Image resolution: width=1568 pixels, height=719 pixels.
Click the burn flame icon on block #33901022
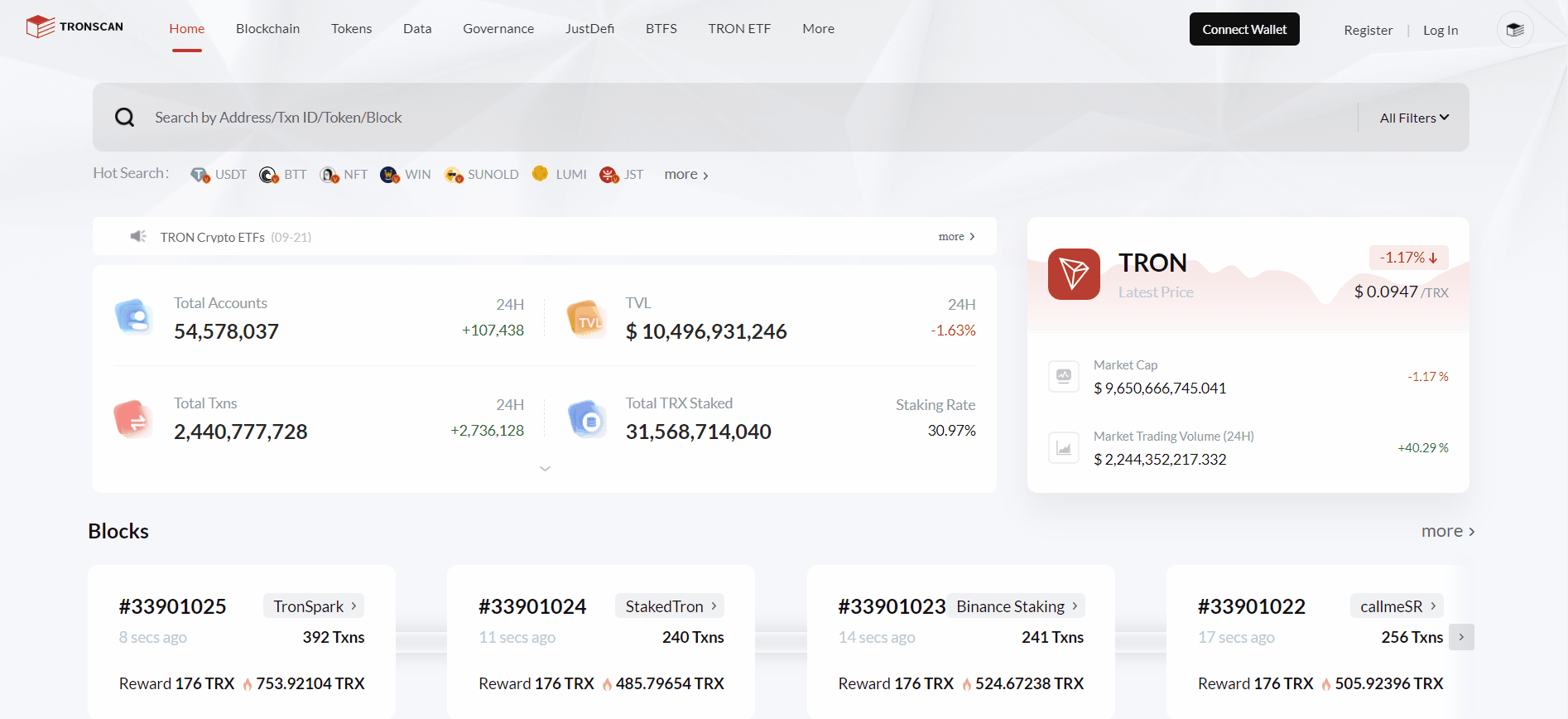point(1326,684)
